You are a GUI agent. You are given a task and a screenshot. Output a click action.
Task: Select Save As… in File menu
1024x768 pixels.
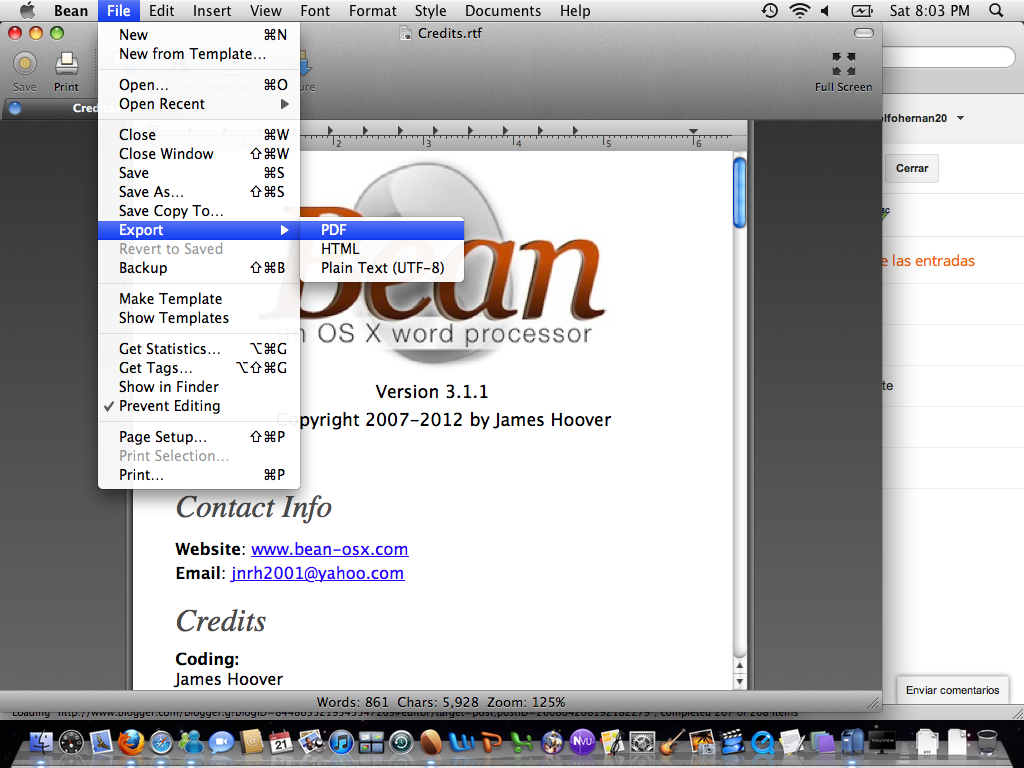[x=199, y=192]
